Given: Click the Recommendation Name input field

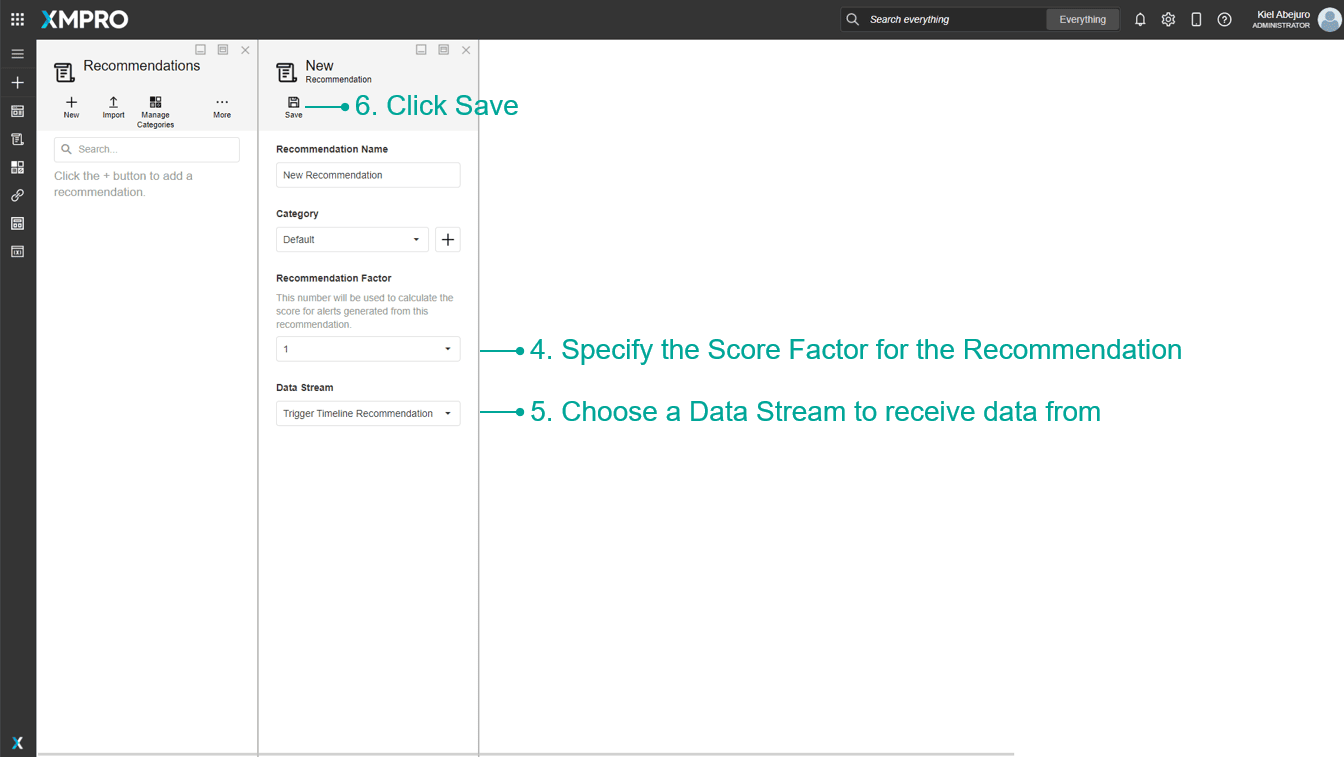Looking at the screenshot, I should pyautogui.click(x=368, y=175).
